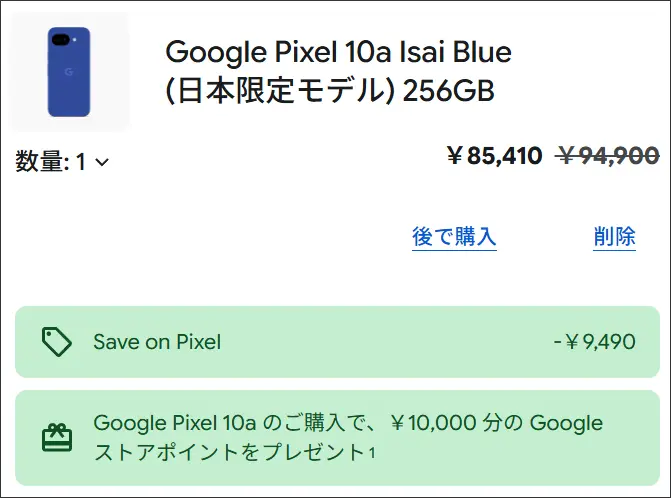Click the Google Pixel 10a Isai Blue title

[338, 51]
